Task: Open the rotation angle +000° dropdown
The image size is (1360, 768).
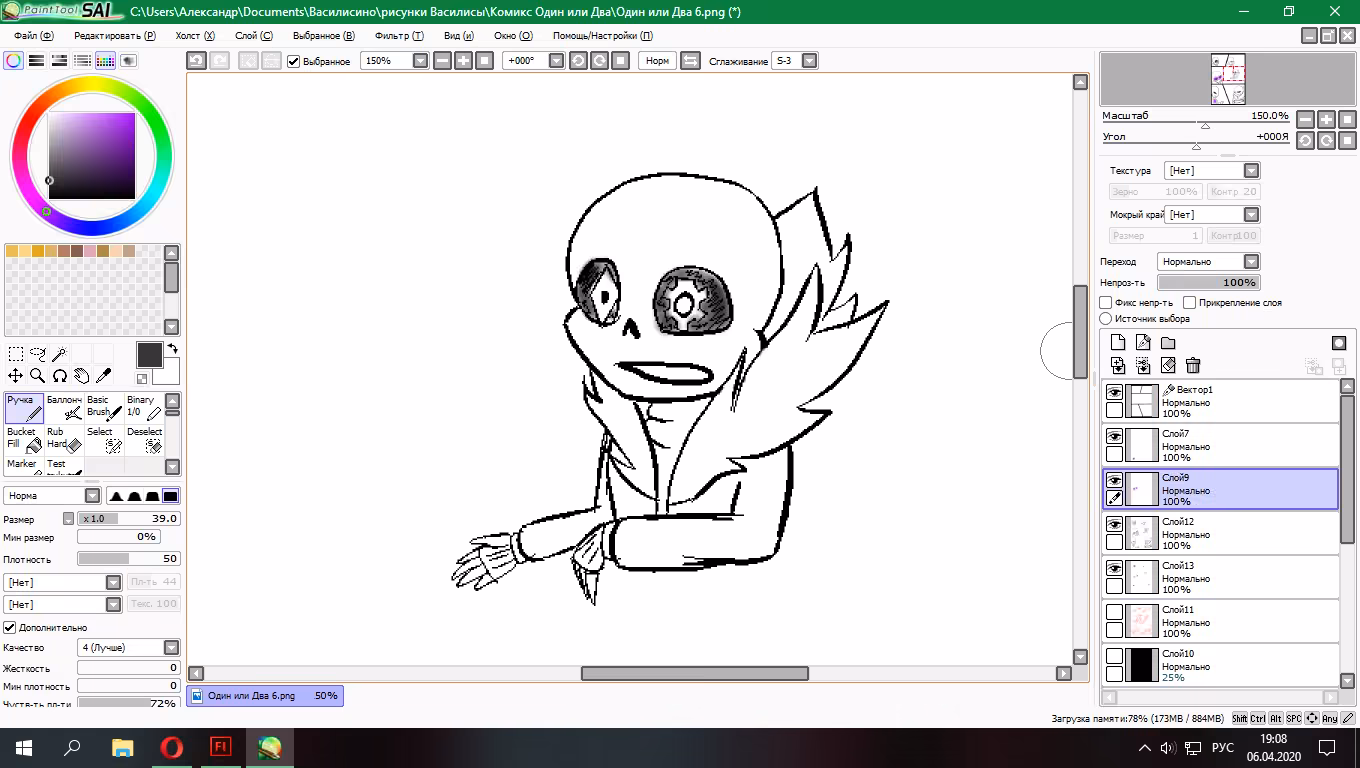Action: 556,61
